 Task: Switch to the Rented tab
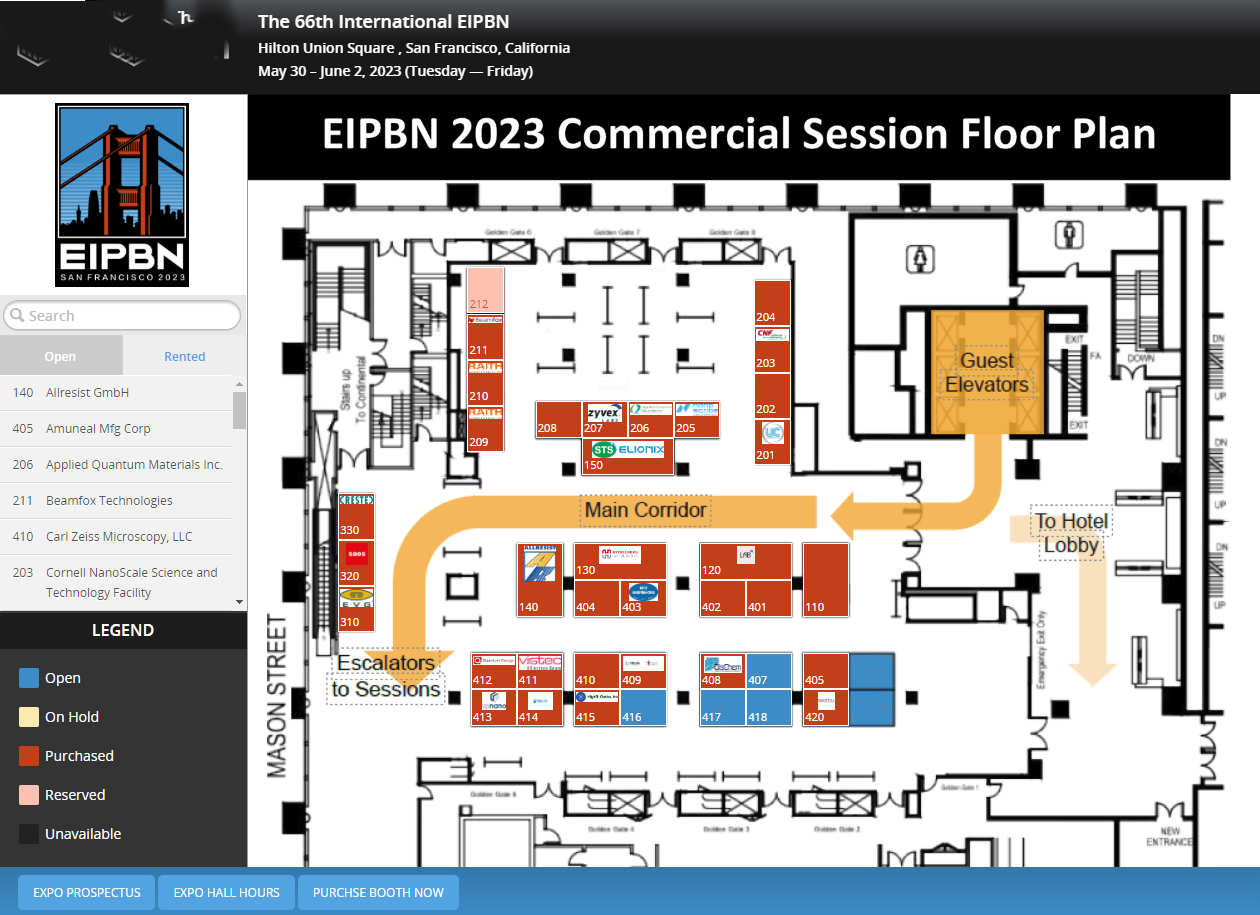(185, 356)
